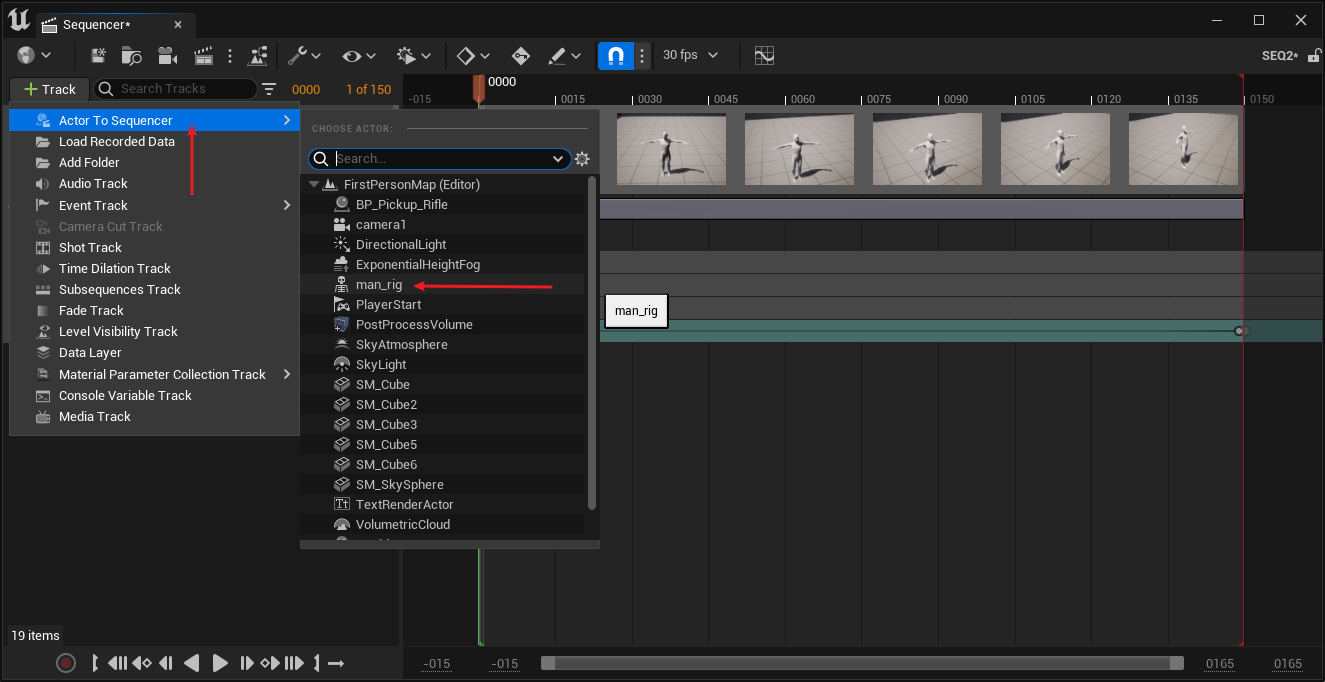This screenshot has height=682, width=1325.
Task: Toggle the auto-key diamond-key button
Action: [x=521, y=56]
